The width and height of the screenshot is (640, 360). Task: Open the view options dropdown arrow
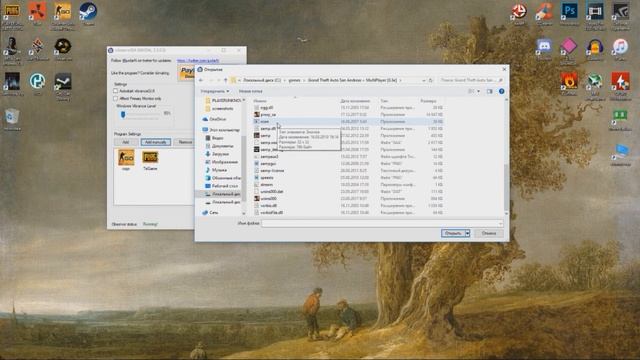point(479,91)
